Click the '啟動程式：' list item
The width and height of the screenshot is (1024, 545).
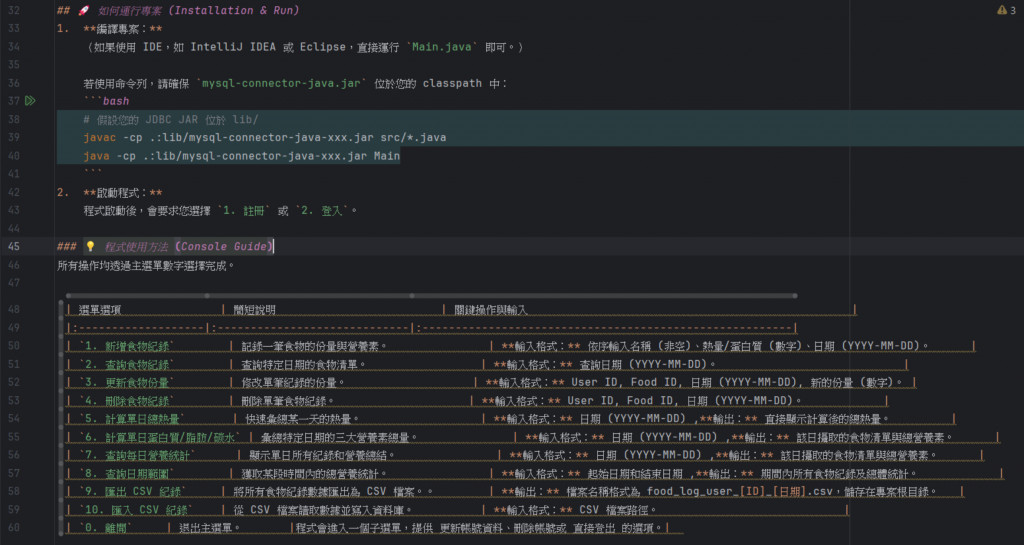click(x=123, y=193)
